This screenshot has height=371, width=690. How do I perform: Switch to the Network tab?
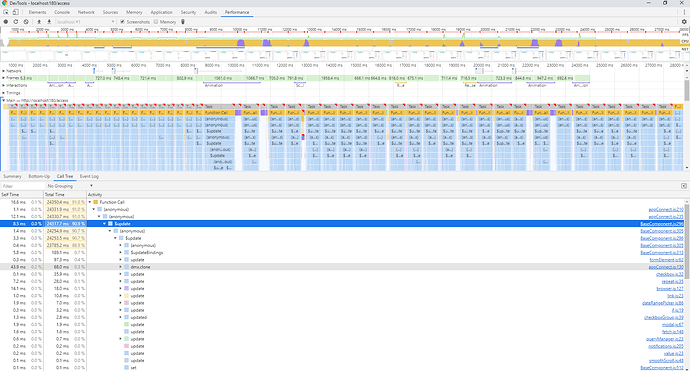pyautogui.click(x=86, y=12)
